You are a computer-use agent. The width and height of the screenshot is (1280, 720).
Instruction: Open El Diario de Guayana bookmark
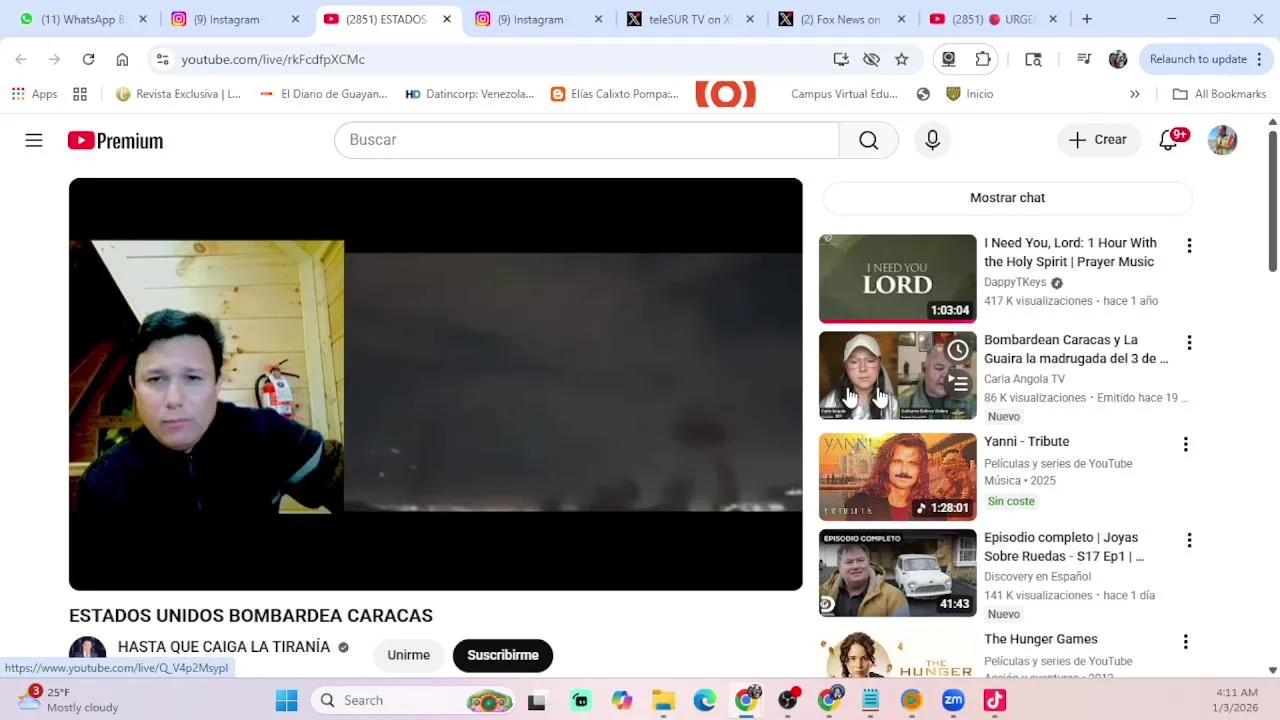pyautogui.click(x=323, y=94)
